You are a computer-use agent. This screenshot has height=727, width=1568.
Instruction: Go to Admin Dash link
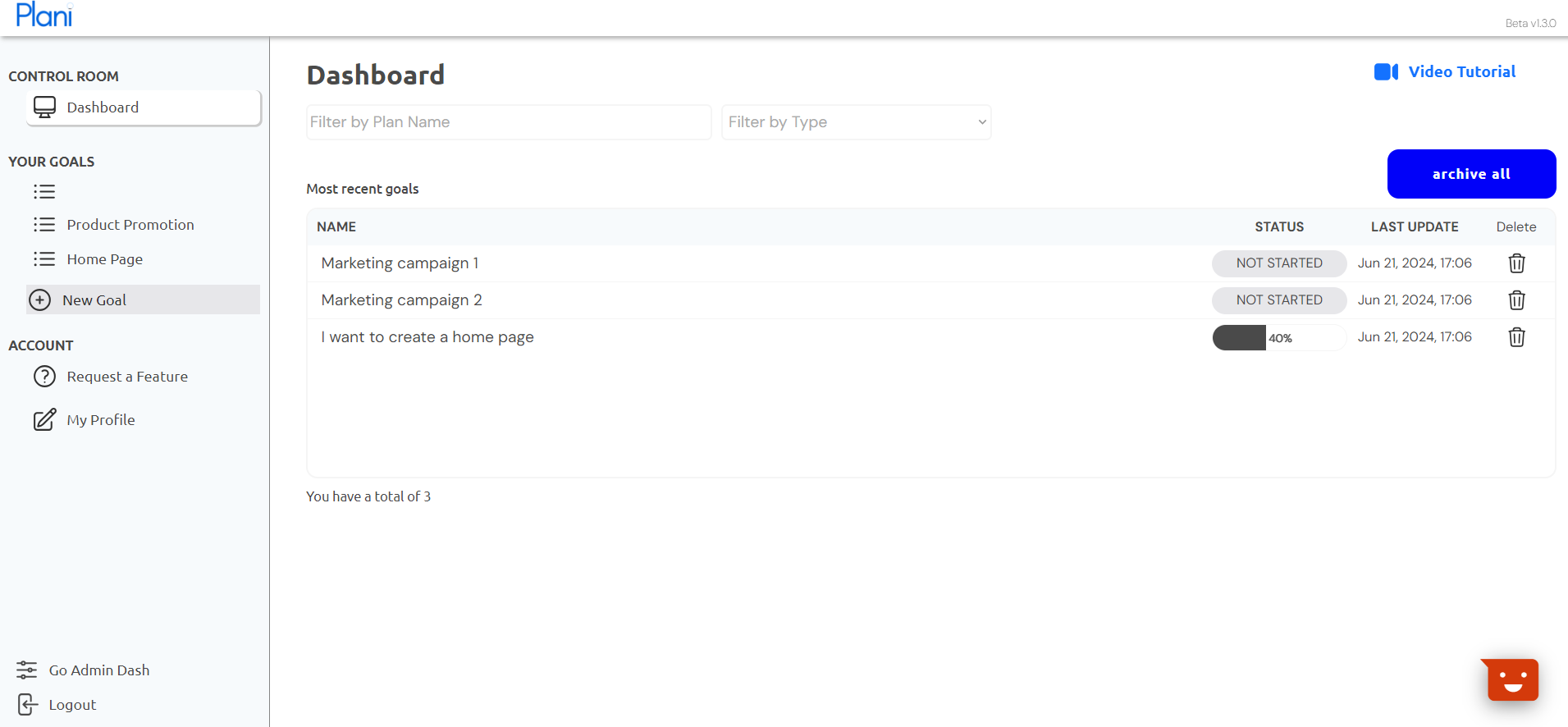[99, 670]
